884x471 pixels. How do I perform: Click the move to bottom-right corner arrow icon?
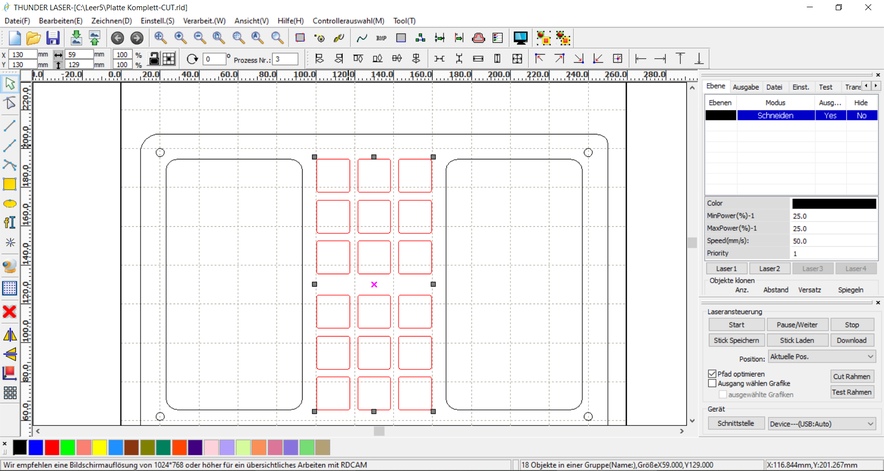pyautogui.click(x=578, y=58)
